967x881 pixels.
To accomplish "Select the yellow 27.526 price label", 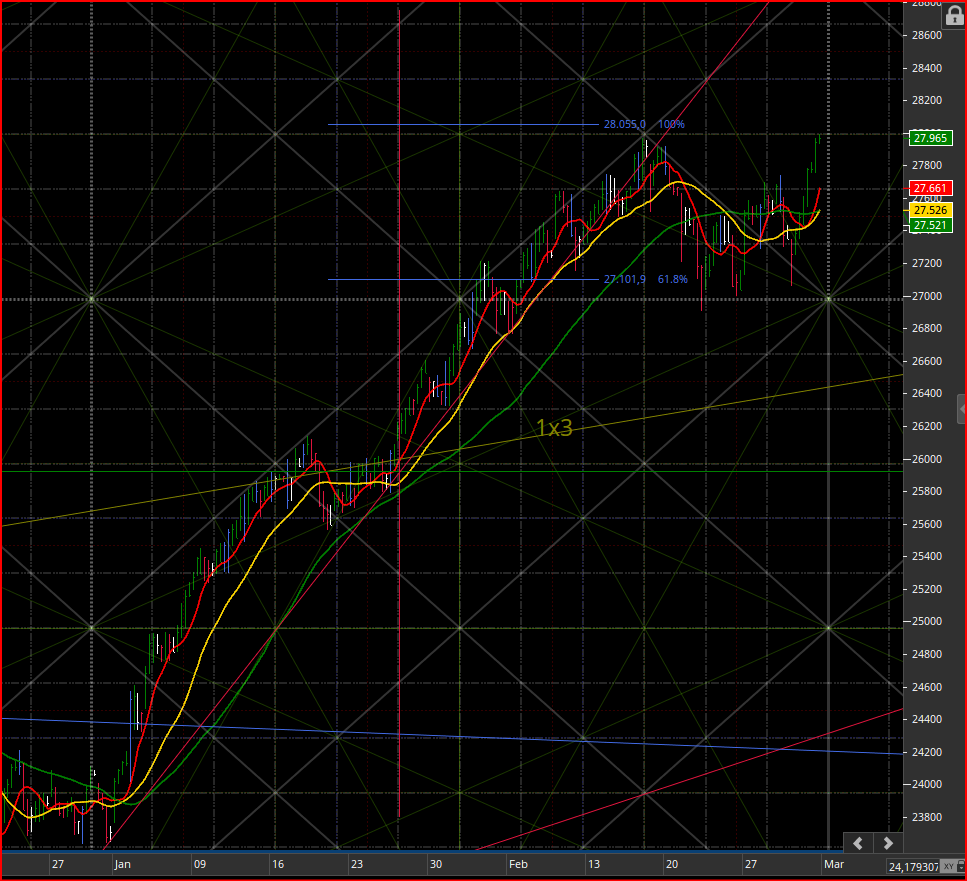I will [x=930, y=210].
